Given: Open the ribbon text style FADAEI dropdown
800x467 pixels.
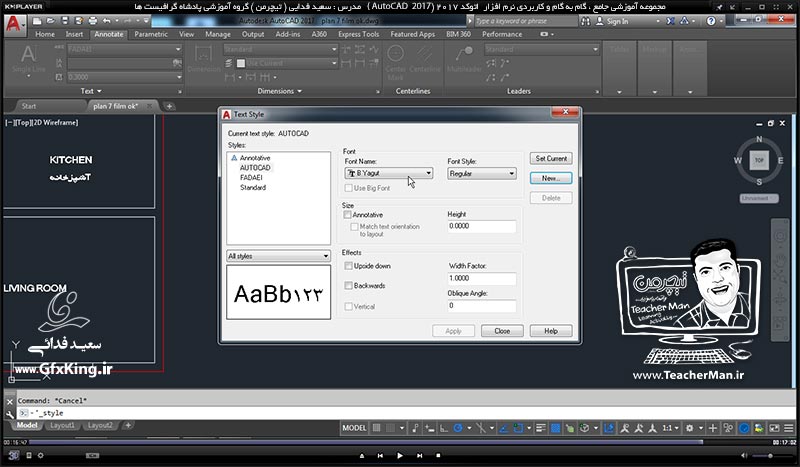Looking at the screenshot, I should [124, 49].
